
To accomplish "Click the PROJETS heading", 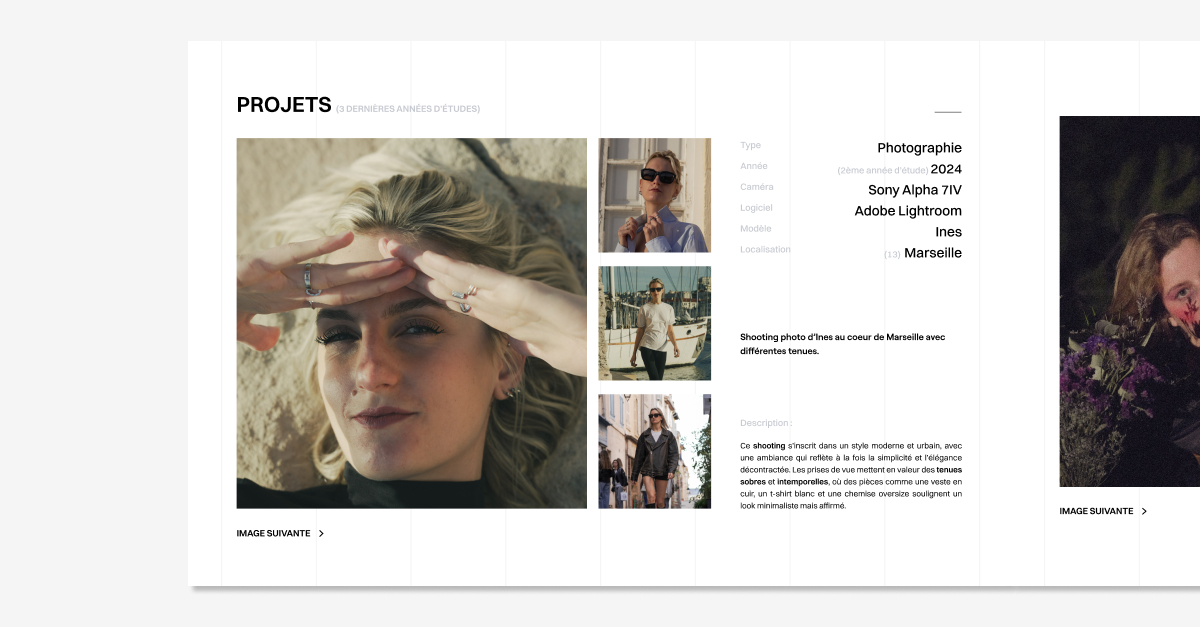I will [x=283, y=105].
